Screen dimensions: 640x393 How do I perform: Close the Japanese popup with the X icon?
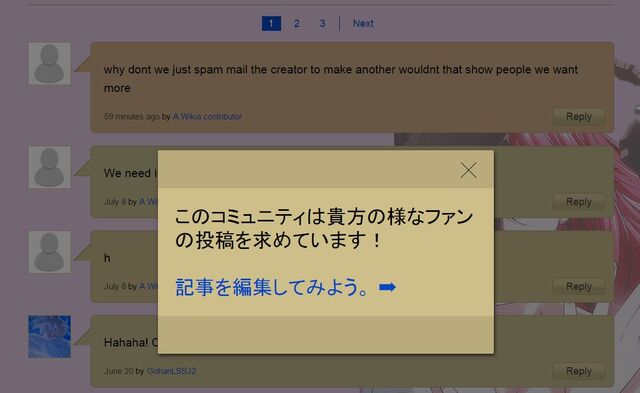pos(468,170)
